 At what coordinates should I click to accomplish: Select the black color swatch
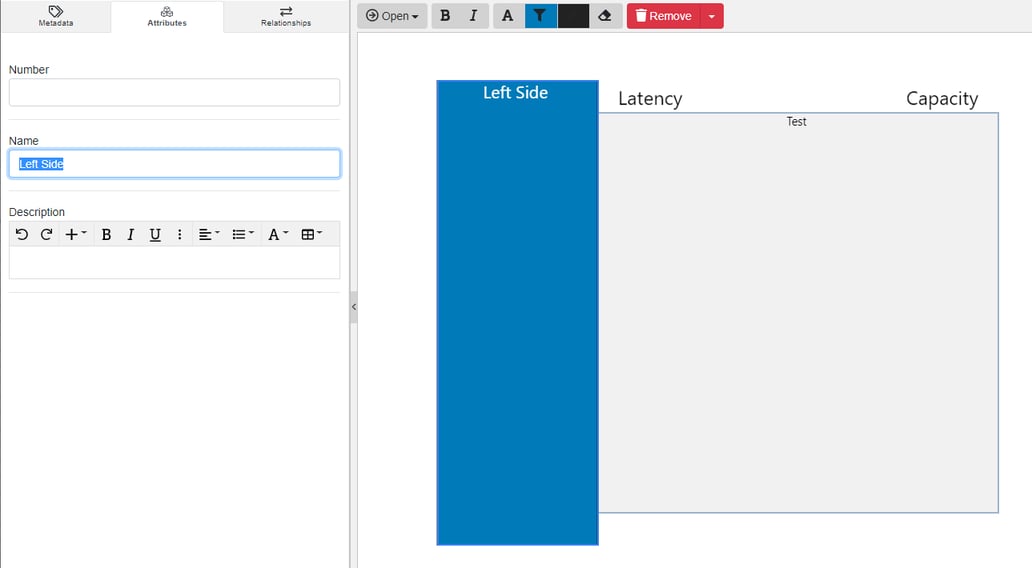point(573,16)
